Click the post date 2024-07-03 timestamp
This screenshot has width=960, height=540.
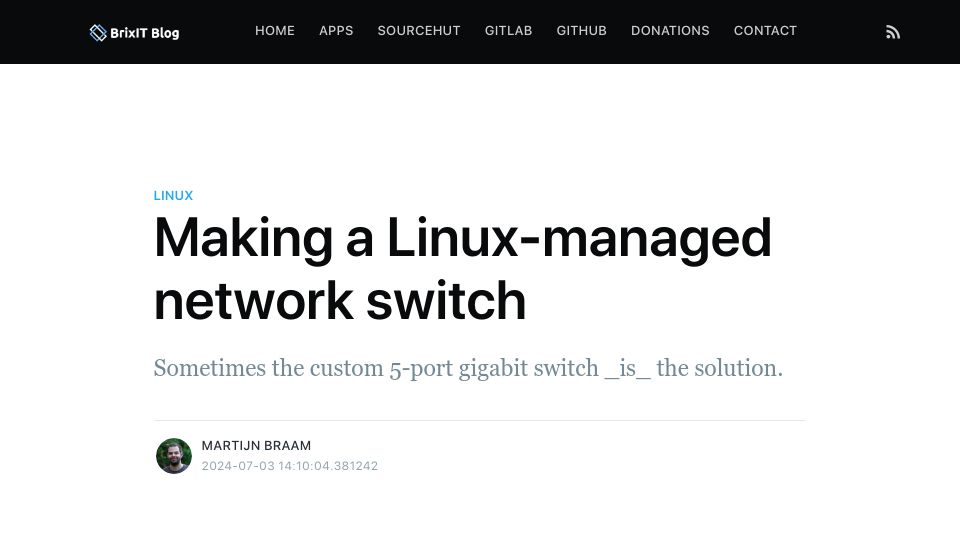pyautogui.click(x=290, y=466)
